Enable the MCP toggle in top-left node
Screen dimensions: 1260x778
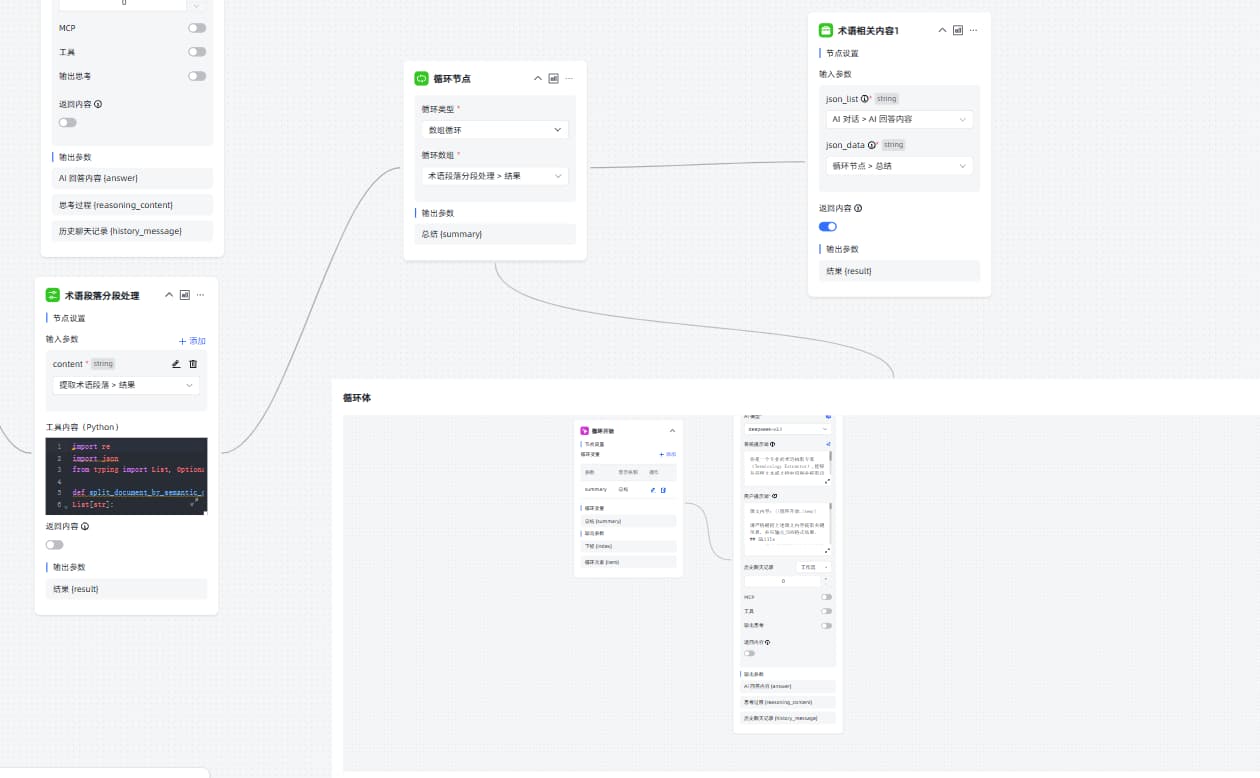coord(197,28)
